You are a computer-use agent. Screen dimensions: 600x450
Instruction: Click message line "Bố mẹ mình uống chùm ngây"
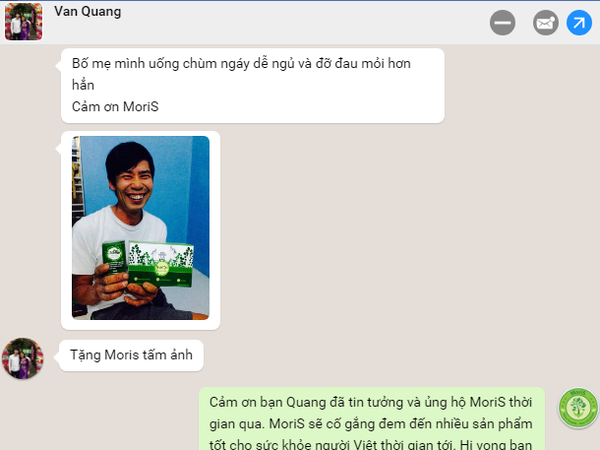241,64
